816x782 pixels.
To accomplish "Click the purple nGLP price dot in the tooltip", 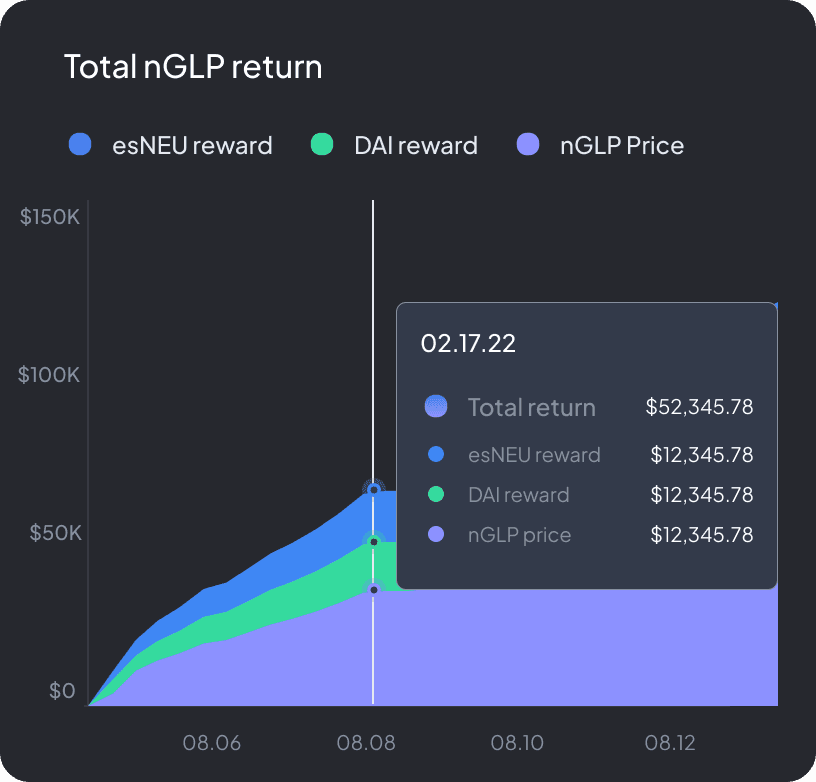I will click(436, 534).
